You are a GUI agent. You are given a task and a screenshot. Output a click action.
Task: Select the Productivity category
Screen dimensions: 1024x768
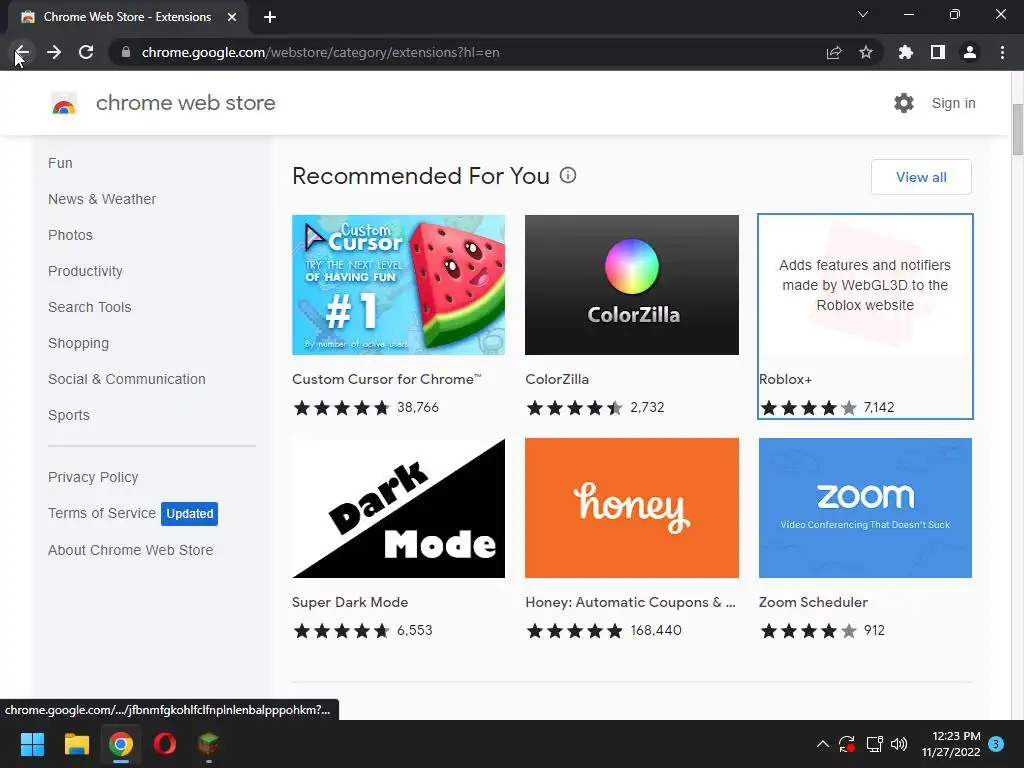85,271
